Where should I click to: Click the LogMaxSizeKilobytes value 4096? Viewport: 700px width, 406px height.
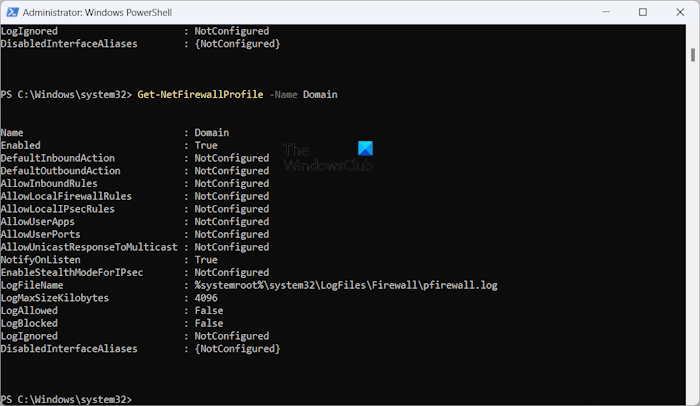pos(207,298)
